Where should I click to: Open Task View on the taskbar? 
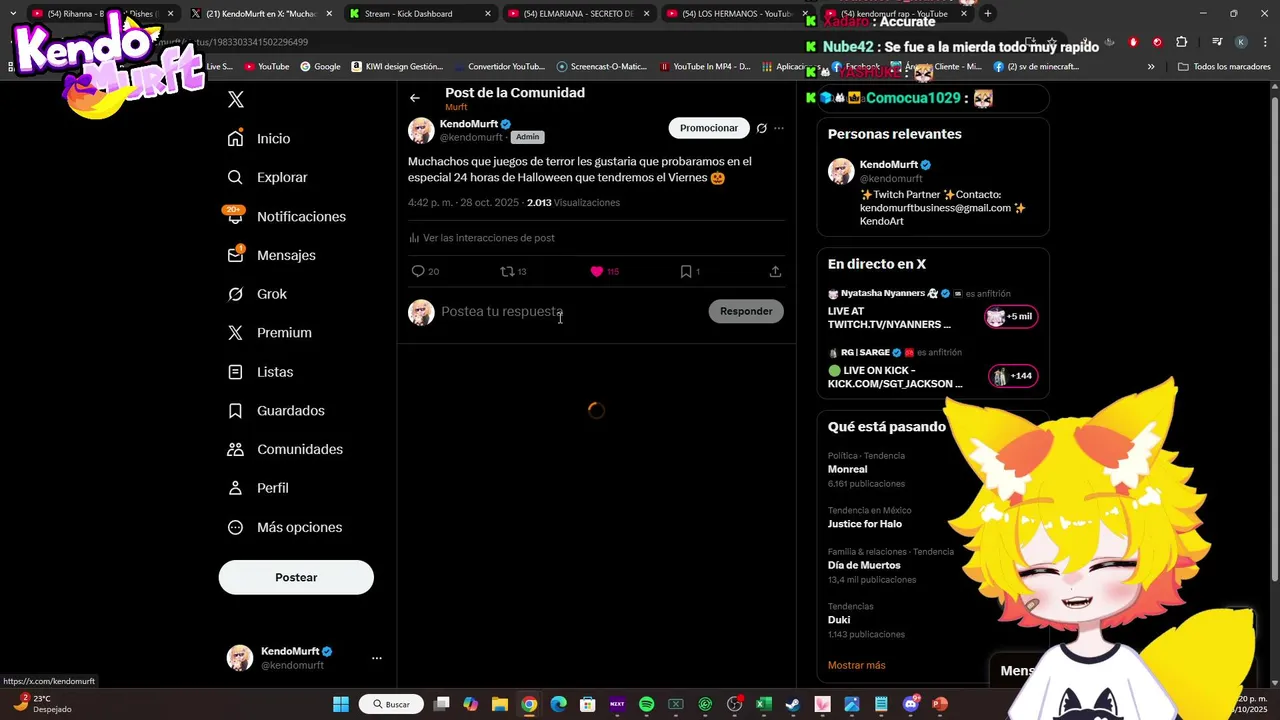pos(442,704)
